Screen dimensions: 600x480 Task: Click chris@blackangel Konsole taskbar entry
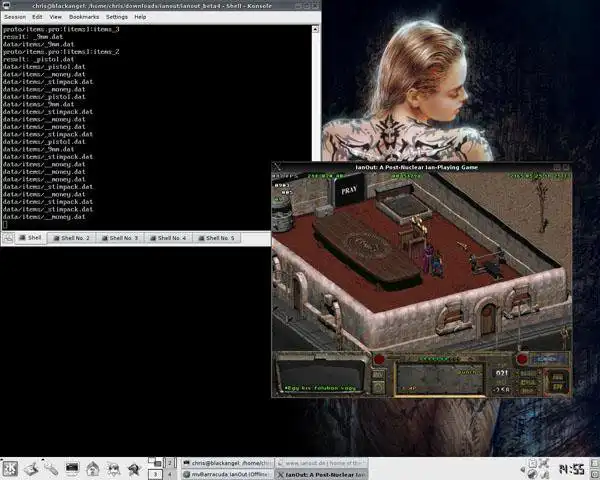227,463
